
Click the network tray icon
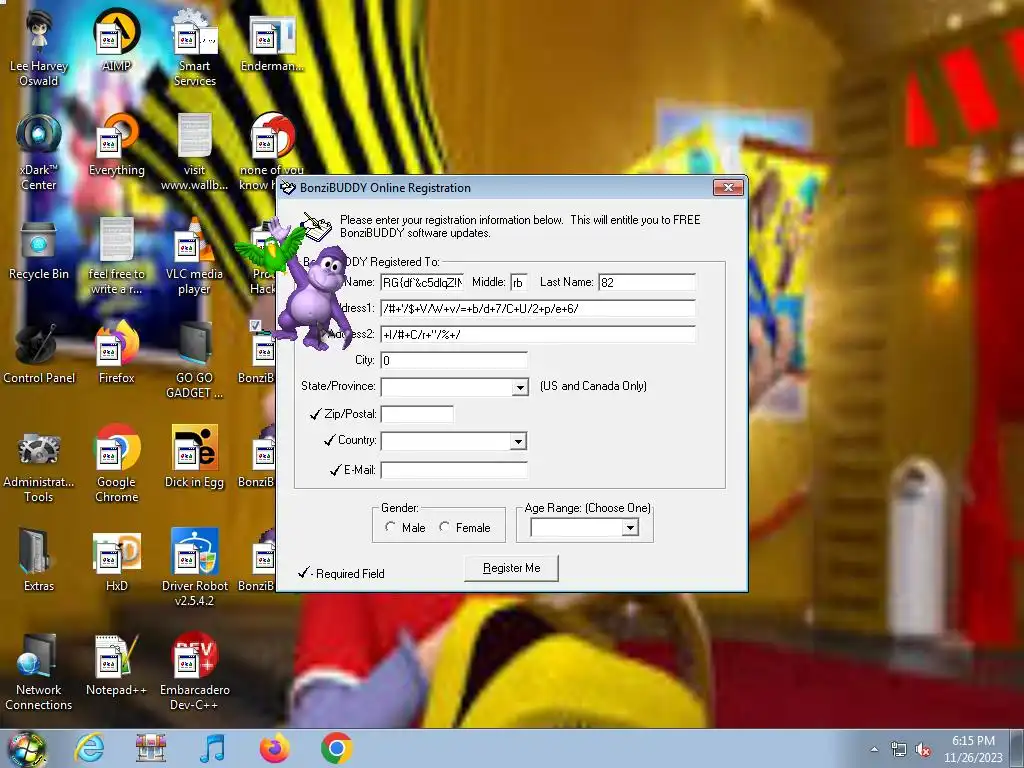coord(899,750)
